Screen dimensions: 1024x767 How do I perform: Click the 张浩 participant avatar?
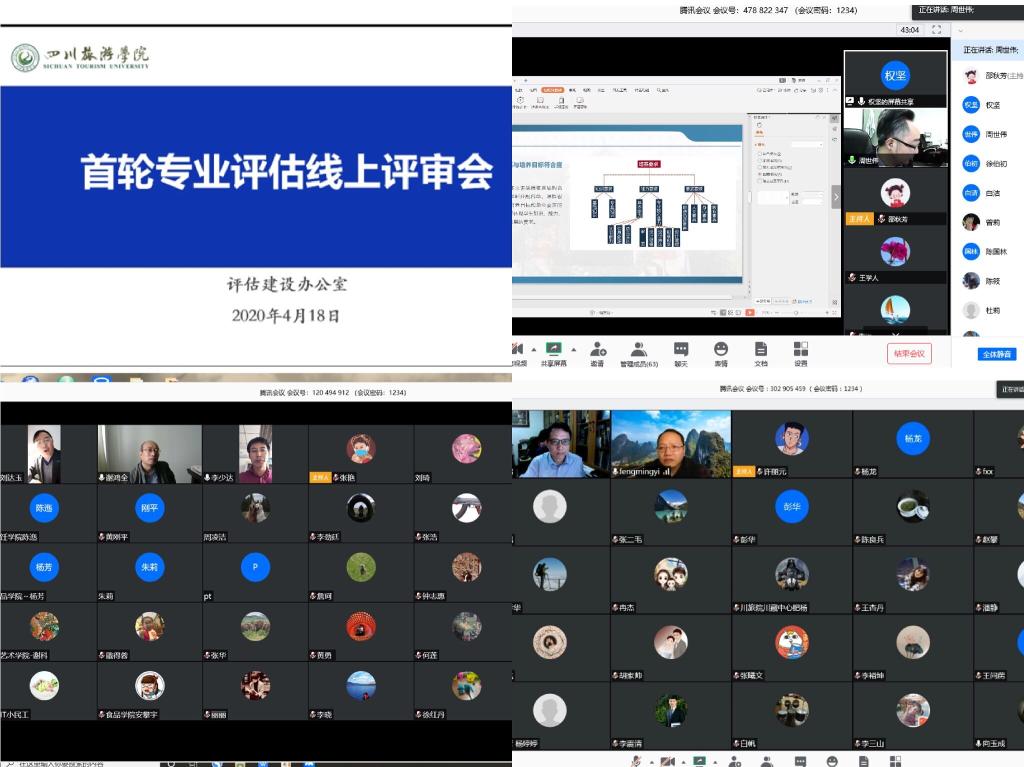click(466, 508)
